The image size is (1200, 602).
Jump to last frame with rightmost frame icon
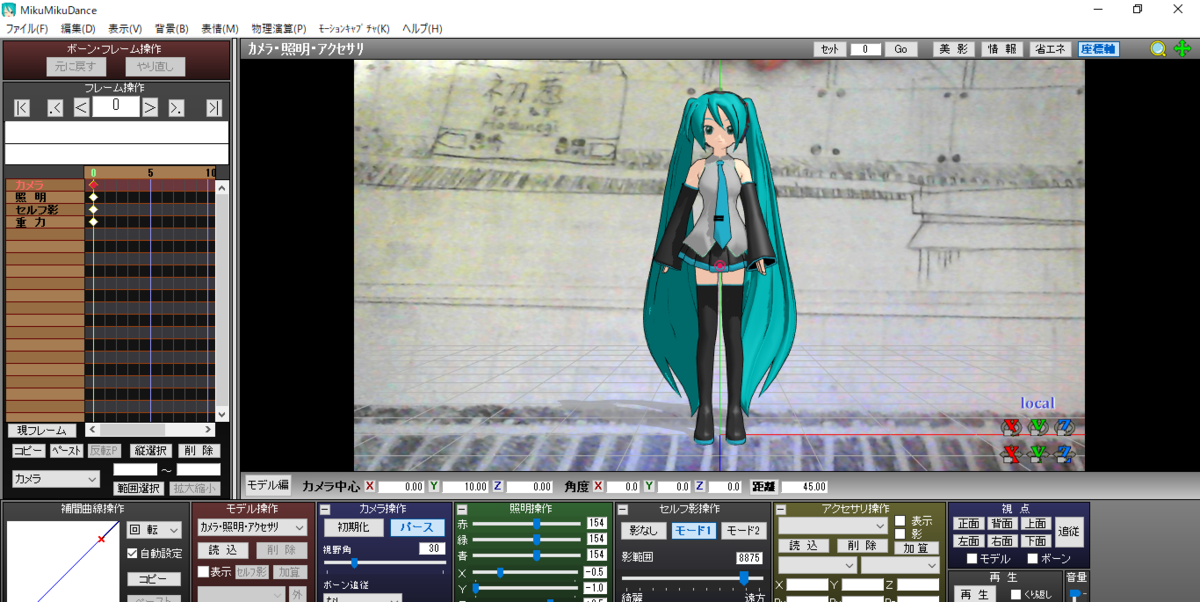tap(214, 107)
